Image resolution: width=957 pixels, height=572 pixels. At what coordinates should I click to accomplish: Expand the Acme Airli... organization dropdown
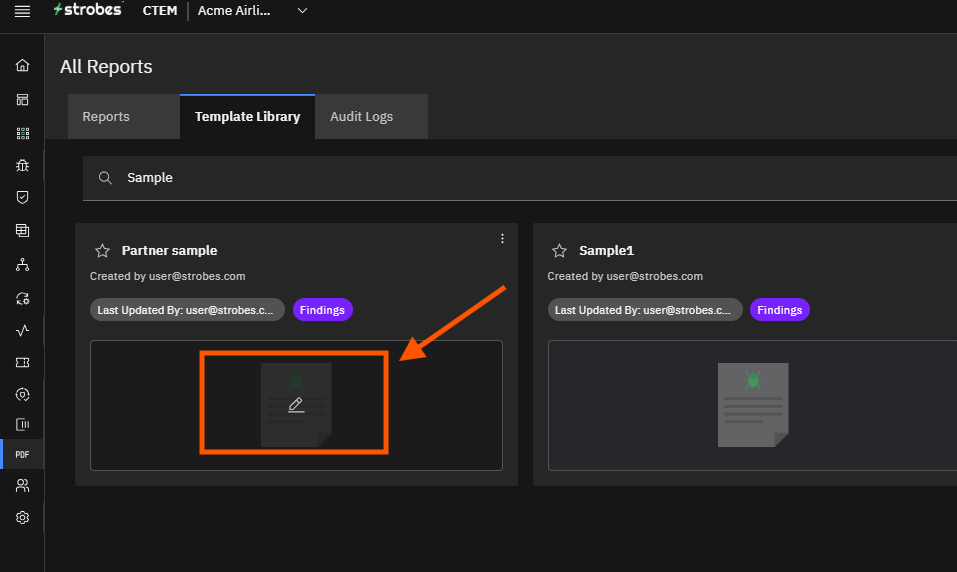point(302,11)
